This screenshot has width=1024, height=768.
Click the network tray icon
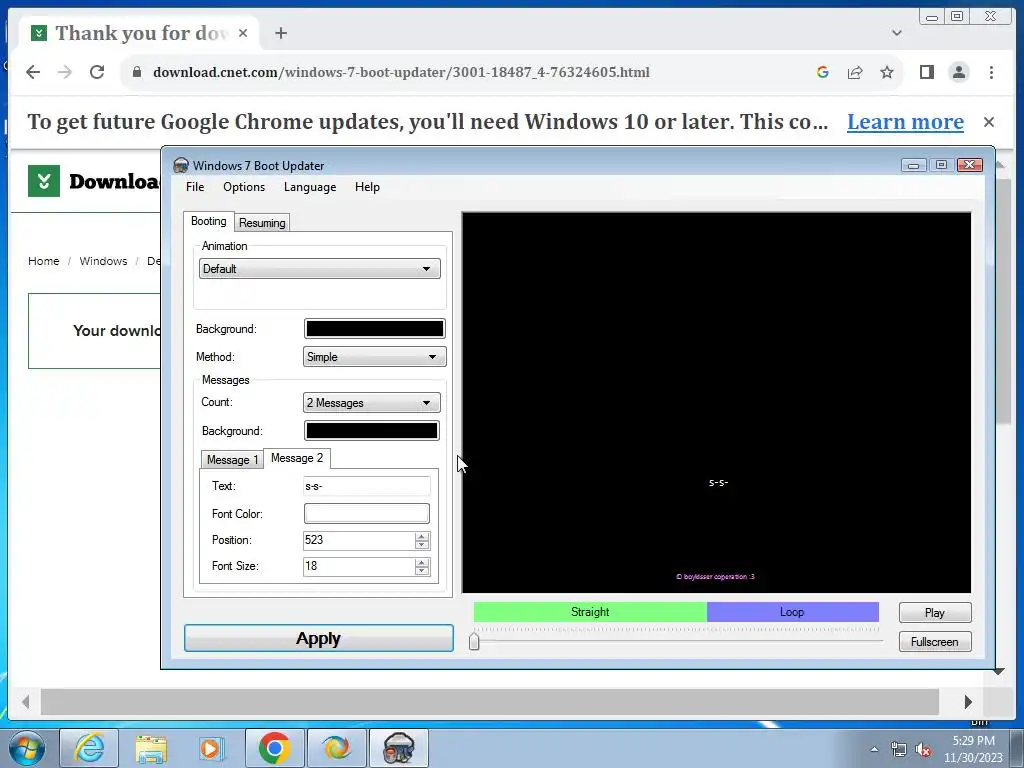[899, 750]
